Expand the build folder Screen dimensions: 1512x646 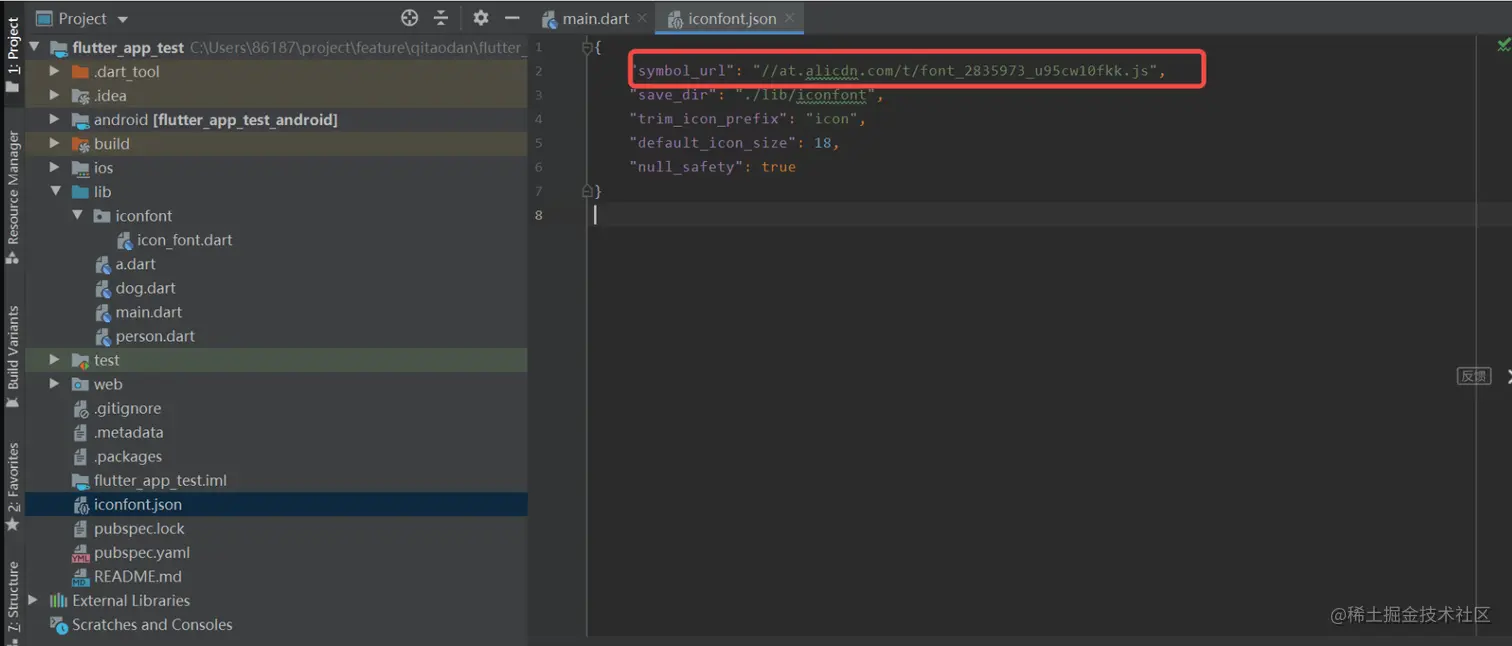55,143
